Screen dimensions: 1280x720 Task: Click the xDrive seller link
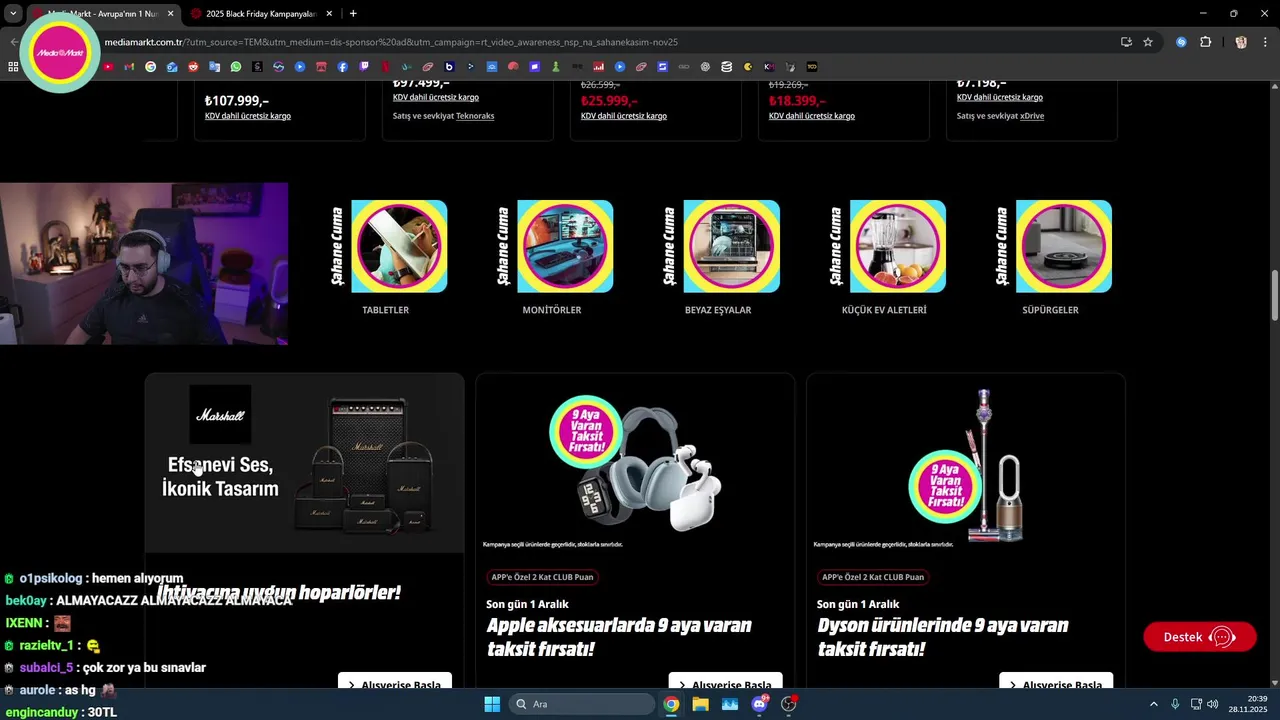click(x=1032, y=116)
